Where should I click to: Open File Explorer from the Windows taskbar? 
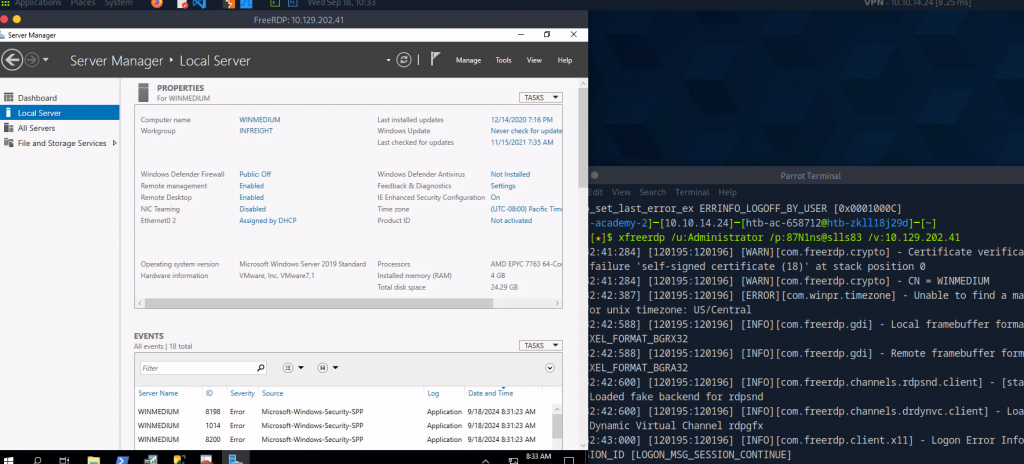(93, 459)
